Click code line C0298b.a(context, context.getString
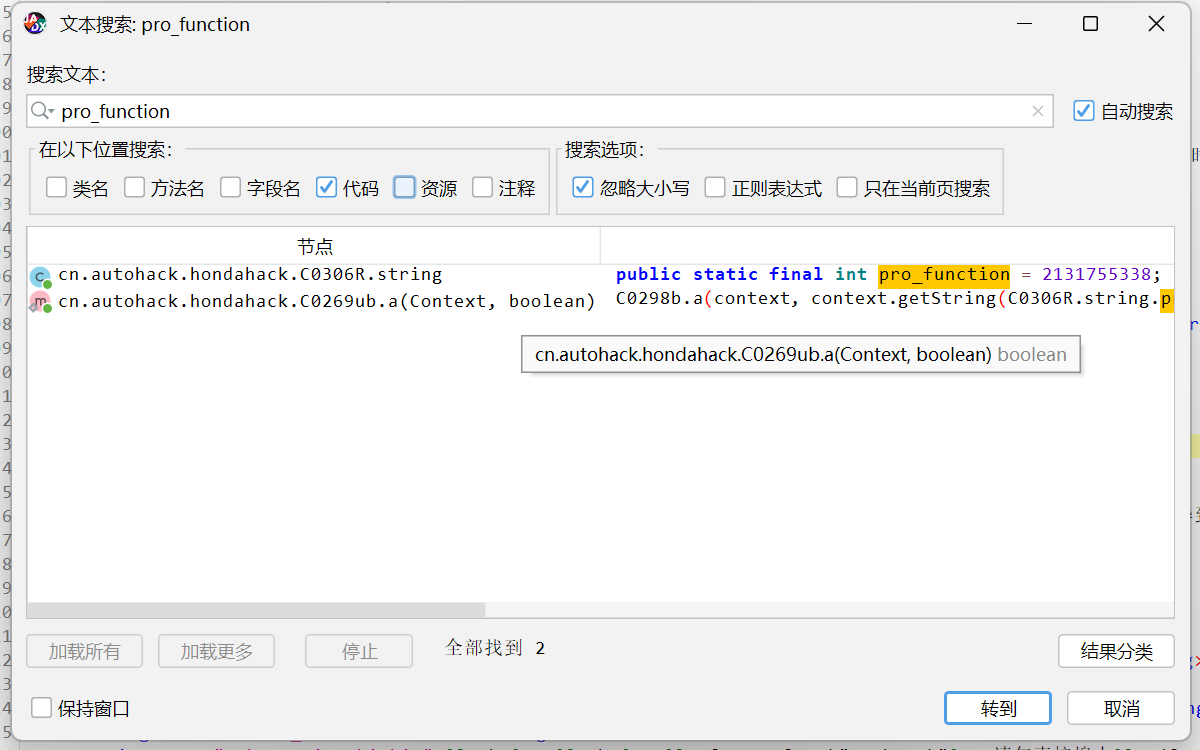This screenshot has height=750, width=1200. coord(894,300)
